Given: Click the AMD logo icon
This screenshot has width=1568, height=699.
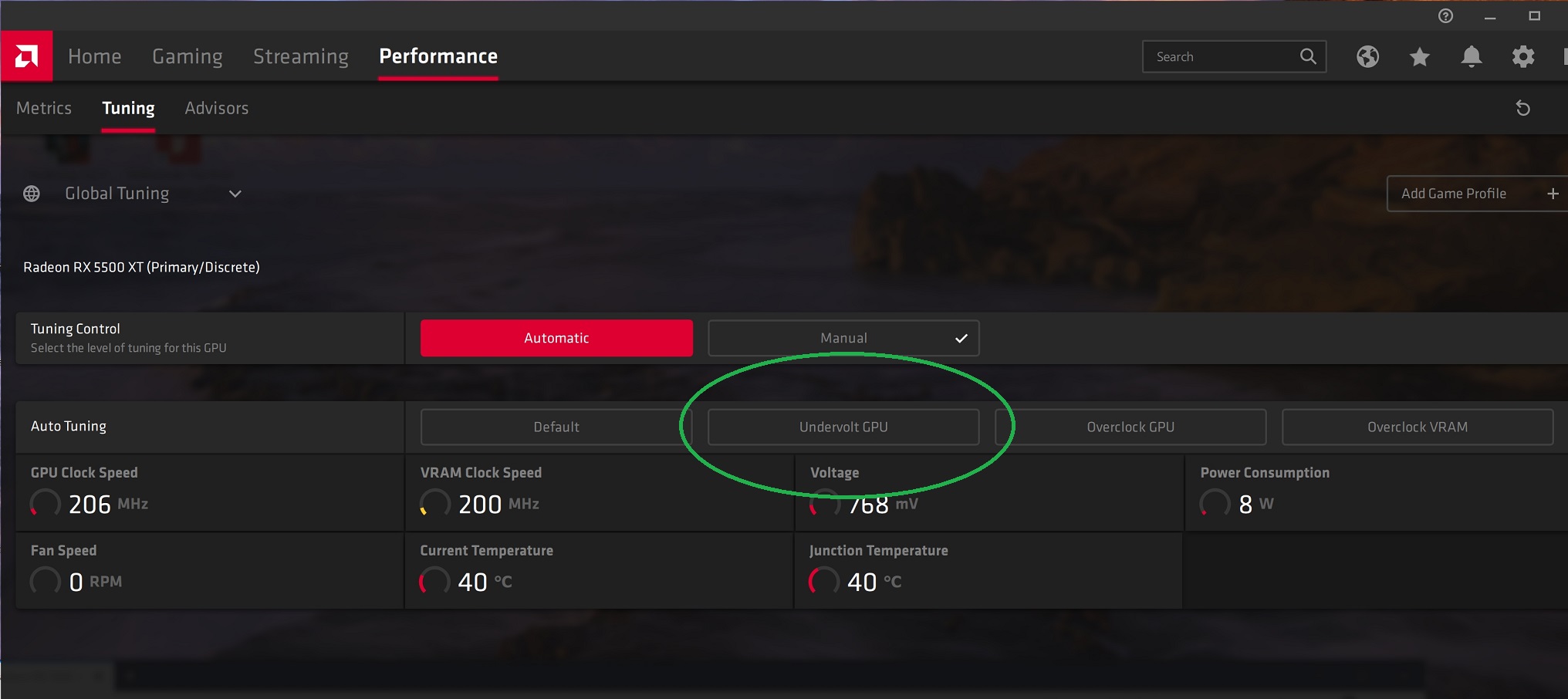Looking at the screenshot, I should tap(26, 56).
